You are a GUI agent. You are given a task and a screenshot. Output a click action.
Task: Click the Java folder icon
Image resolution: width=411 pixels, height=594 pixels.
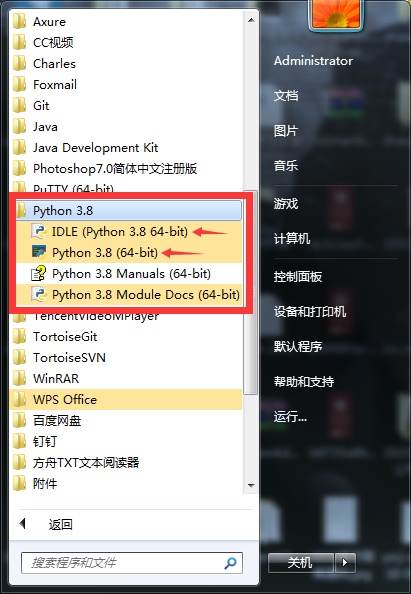(x=19, y=126)
